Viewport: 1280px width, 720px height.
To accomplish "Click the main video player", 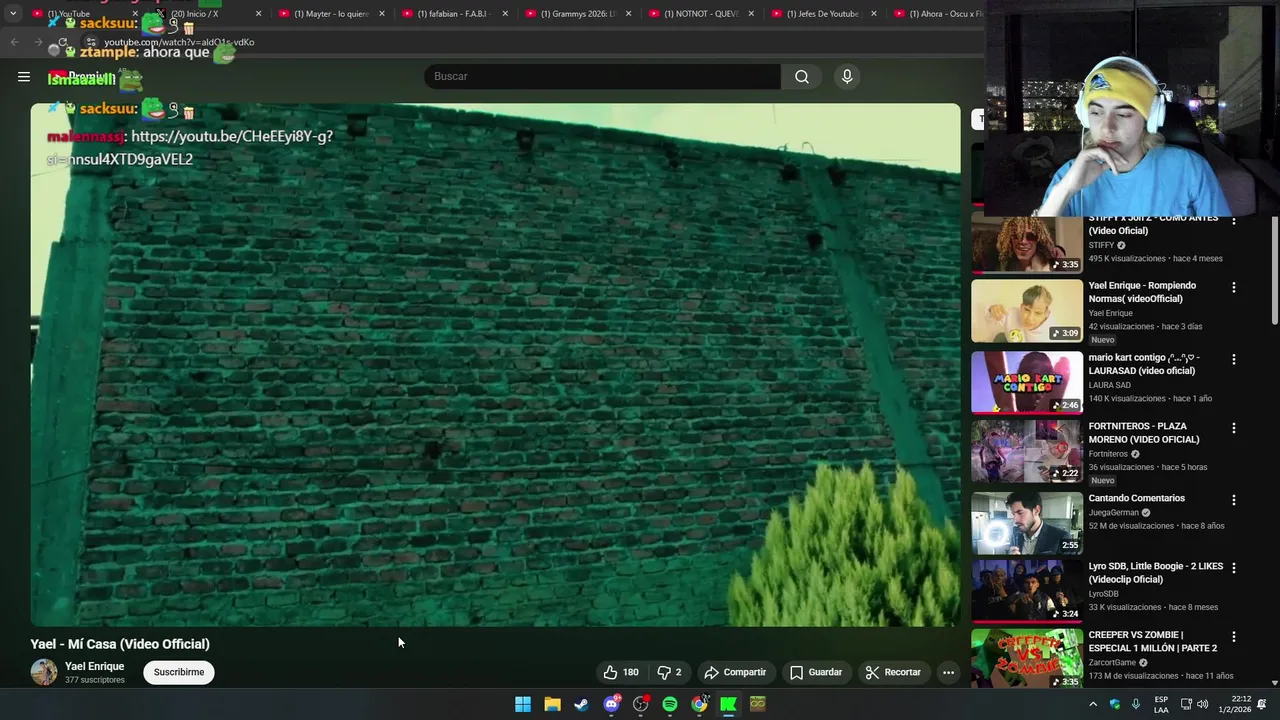I will tap(495, 365).
